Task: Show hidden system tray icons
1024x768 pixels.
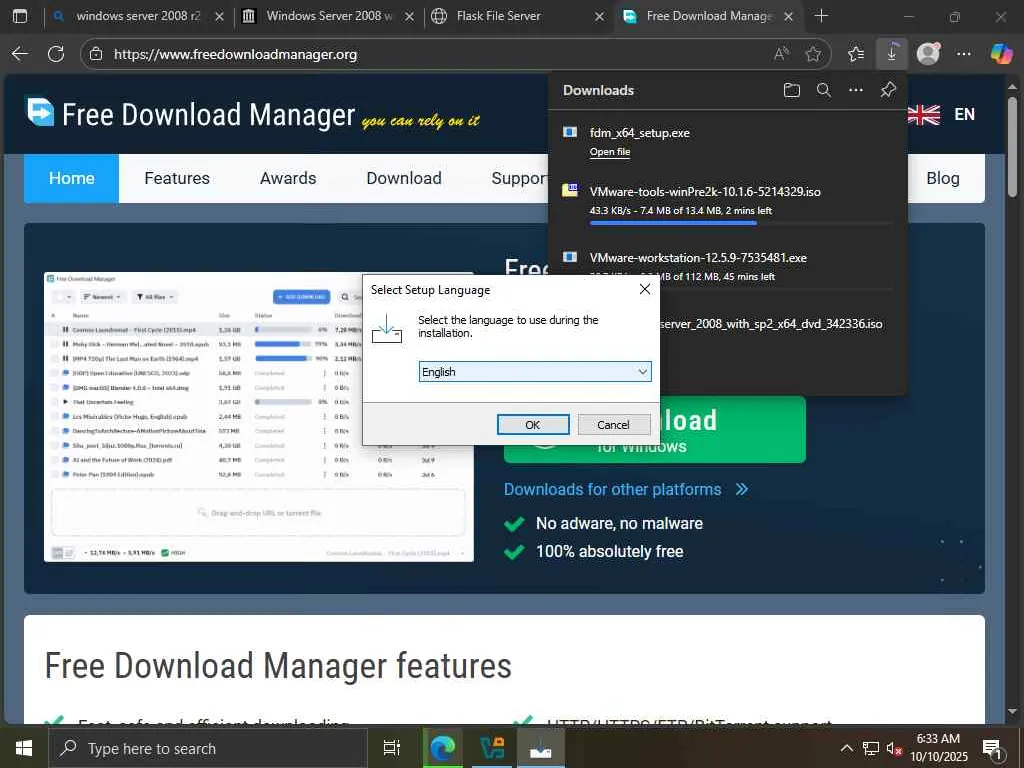Action: (846, 748)
